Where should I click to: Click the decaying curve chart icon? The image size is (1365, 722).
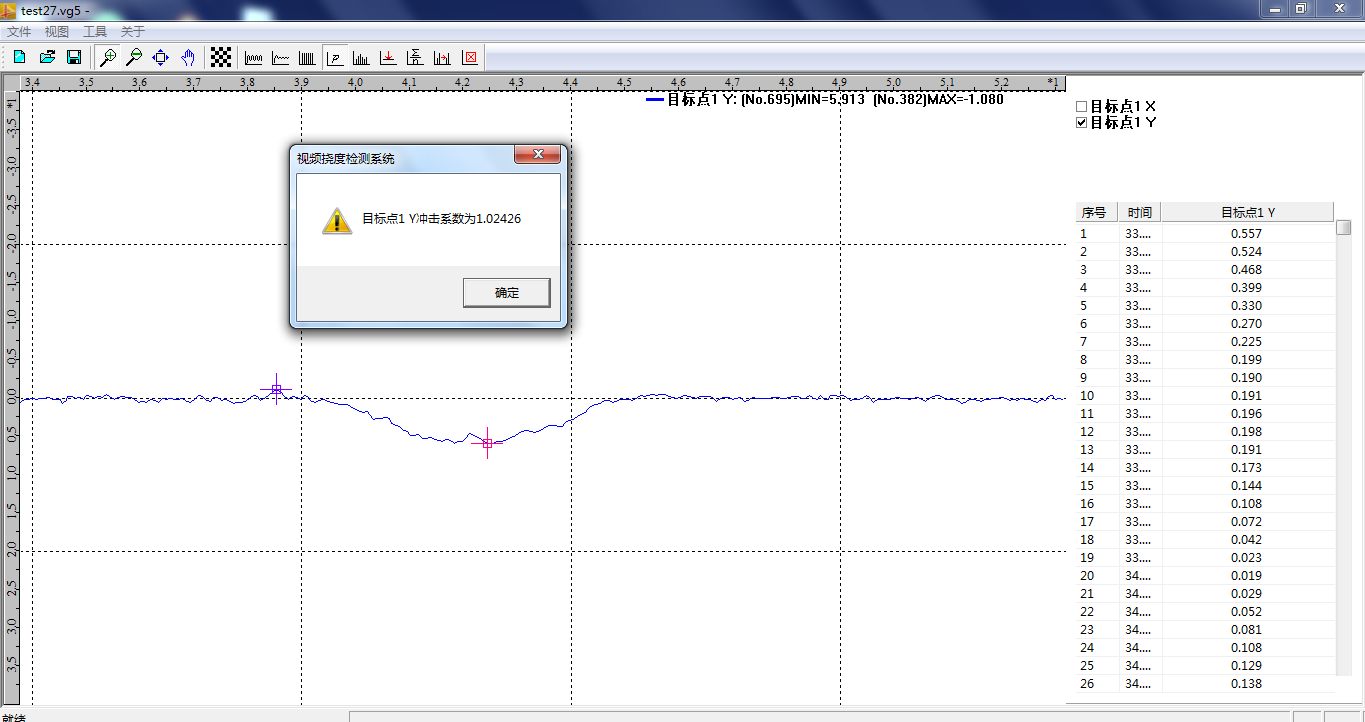click(x=281, y=57)
